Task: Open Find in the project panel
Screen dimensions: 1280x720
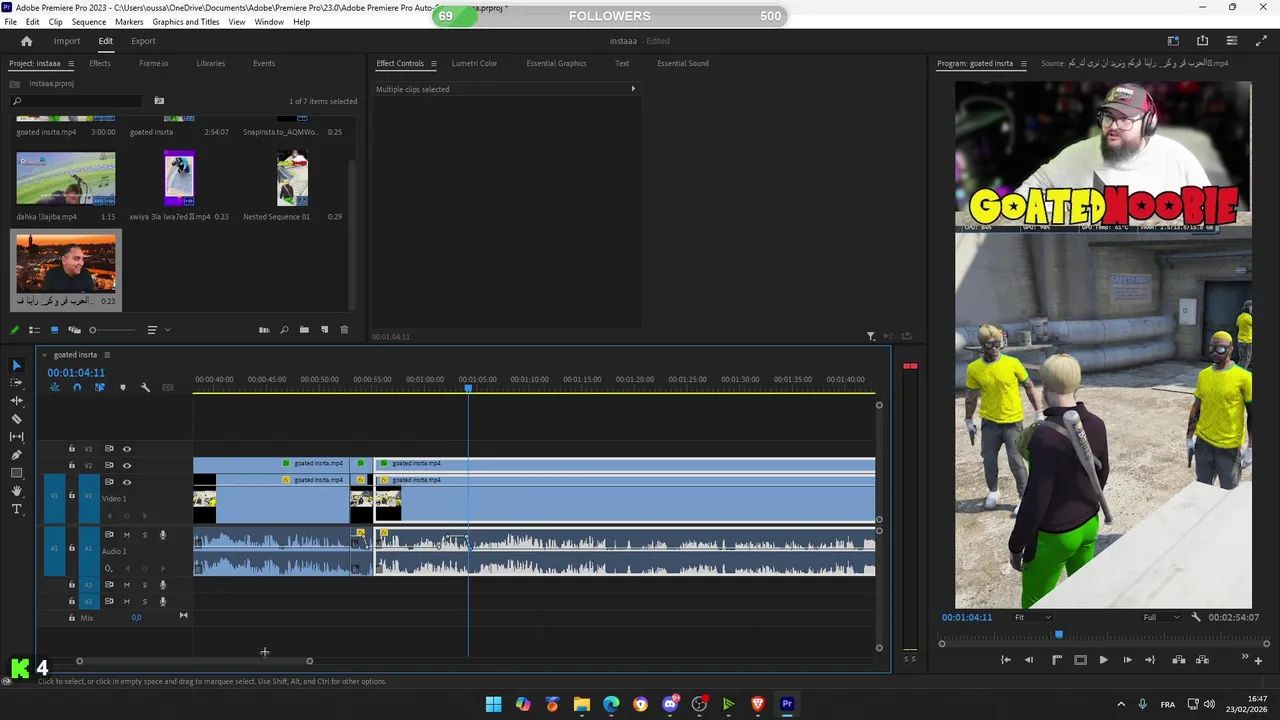Action: coord(284,330)
